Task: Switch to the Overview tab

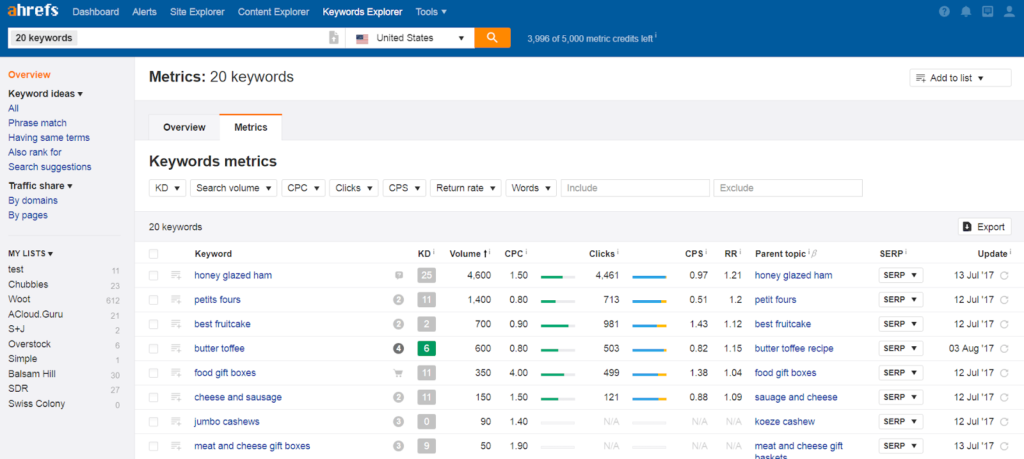Action: coord(184,127)
